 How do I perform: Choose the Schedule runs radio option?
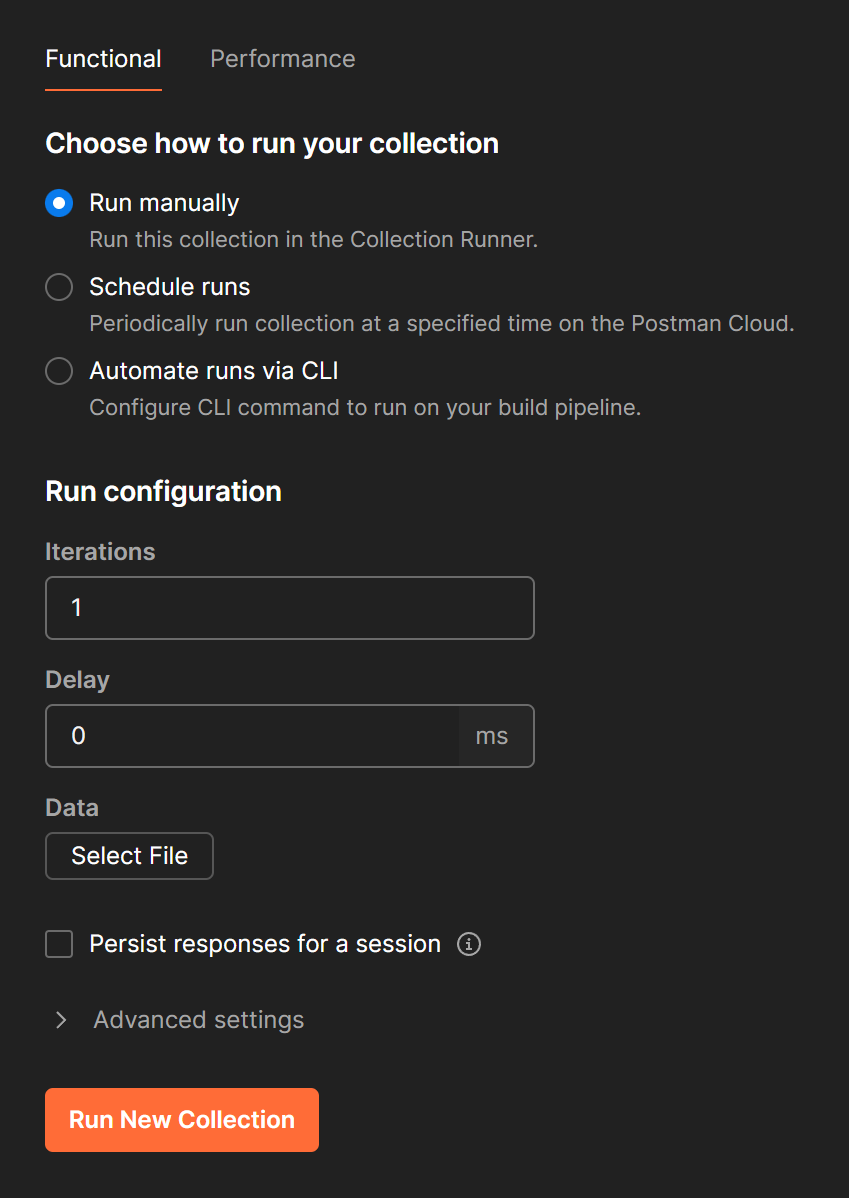click(59, 287)
